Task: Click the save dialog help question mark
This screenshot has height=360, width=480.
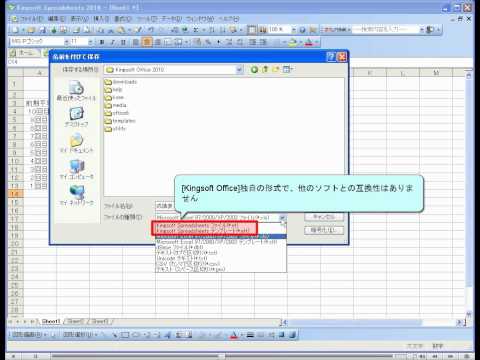Action: coord(331,57)
